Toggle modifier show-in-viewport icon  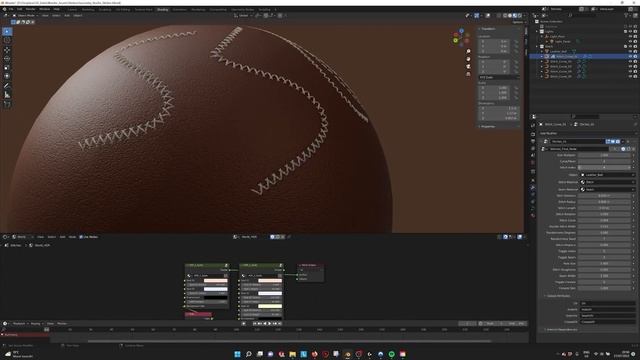(x=613, y=141)
